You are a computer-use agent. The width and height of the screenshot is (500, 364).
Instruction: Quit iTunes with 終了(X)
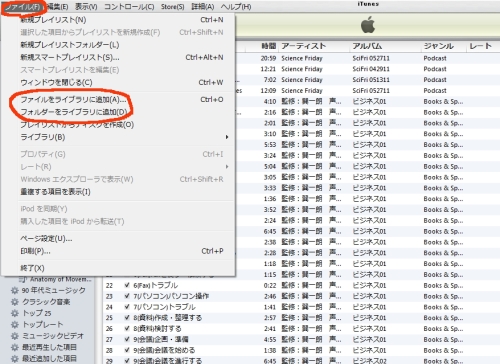click(x=122, y=268)
